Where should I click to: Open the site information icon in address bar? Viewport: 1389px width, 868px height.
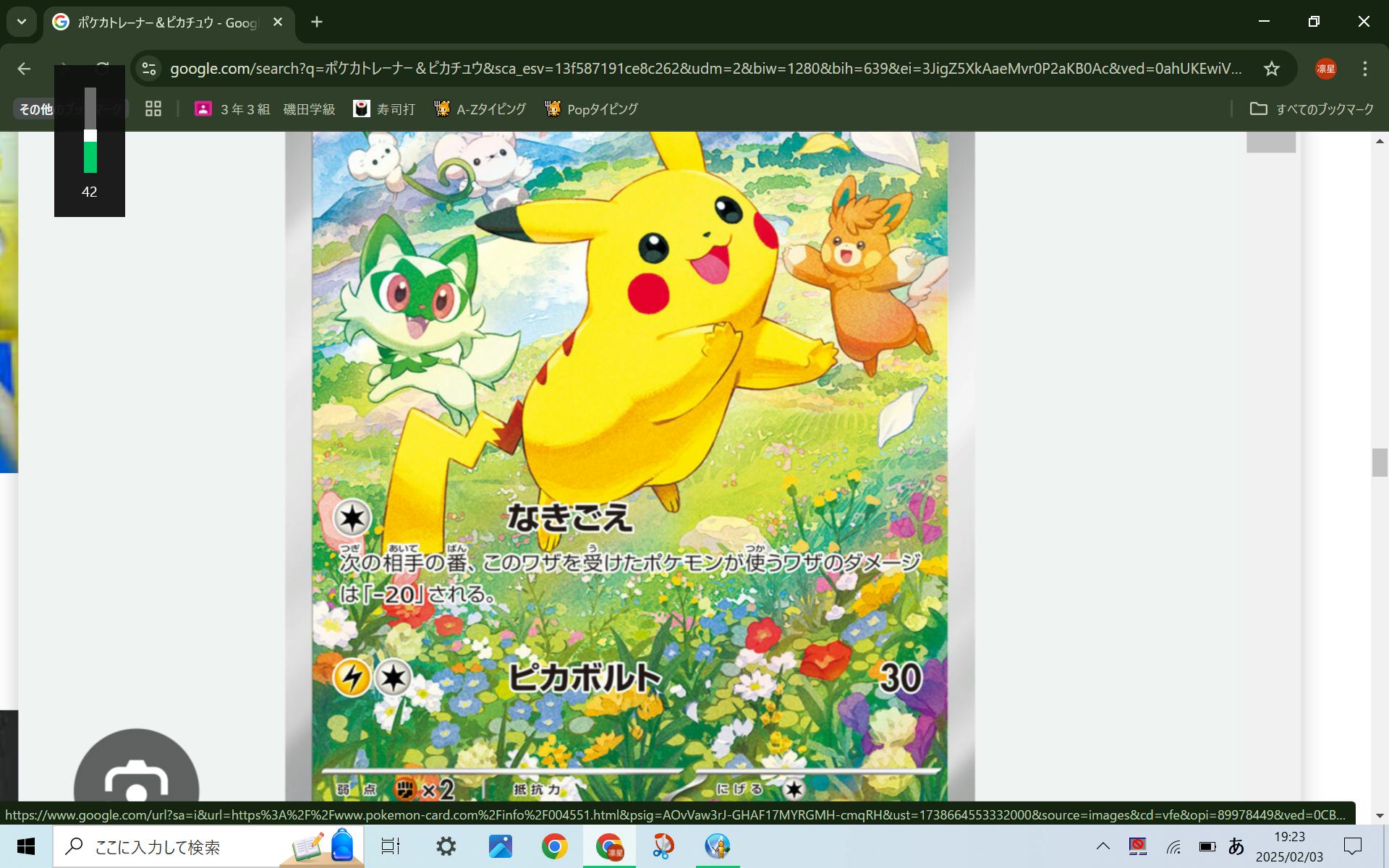(149, 69)
